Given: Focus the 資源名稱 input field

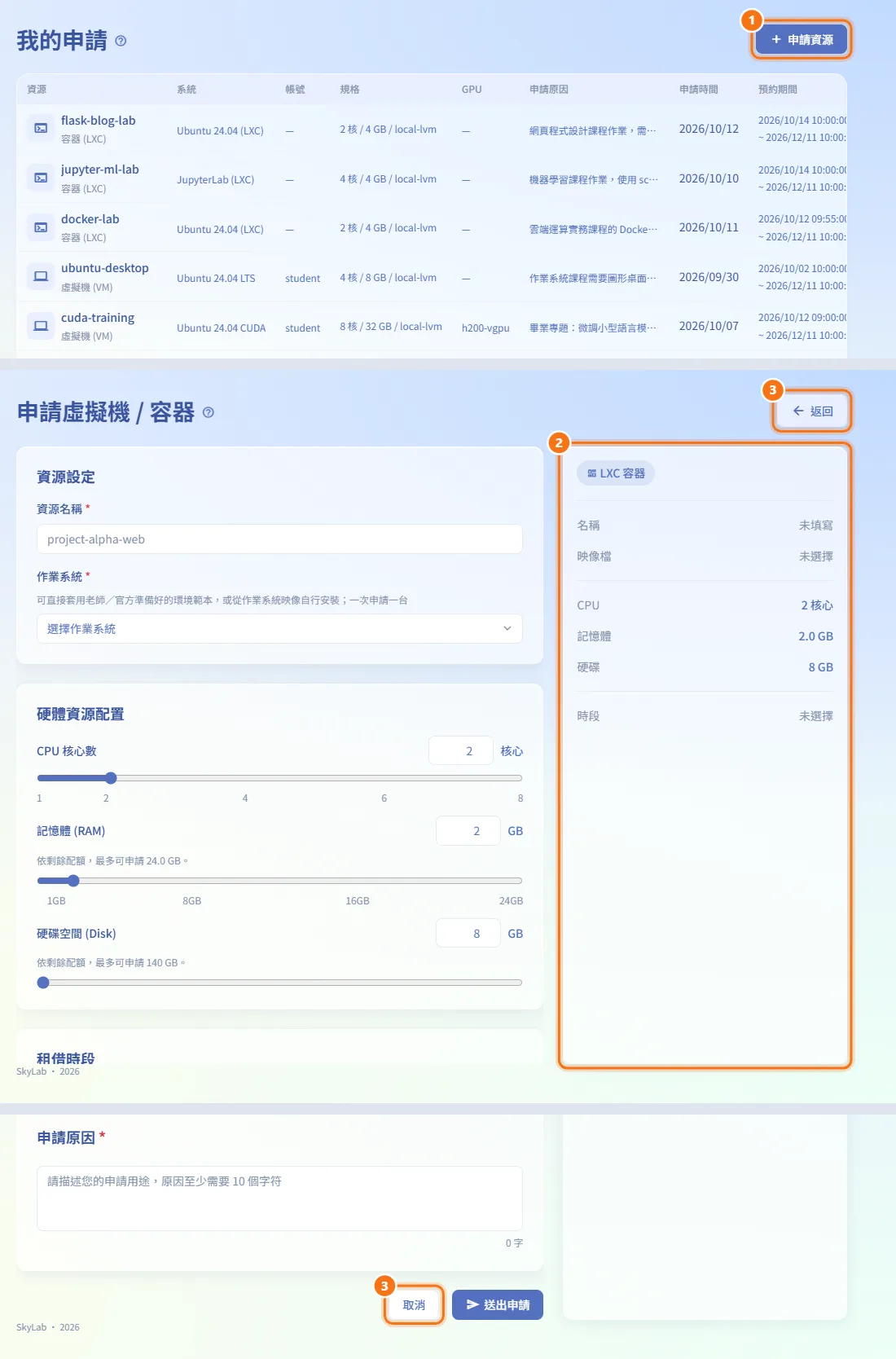Looking at the screenshot, I should [x=279, y=539].
